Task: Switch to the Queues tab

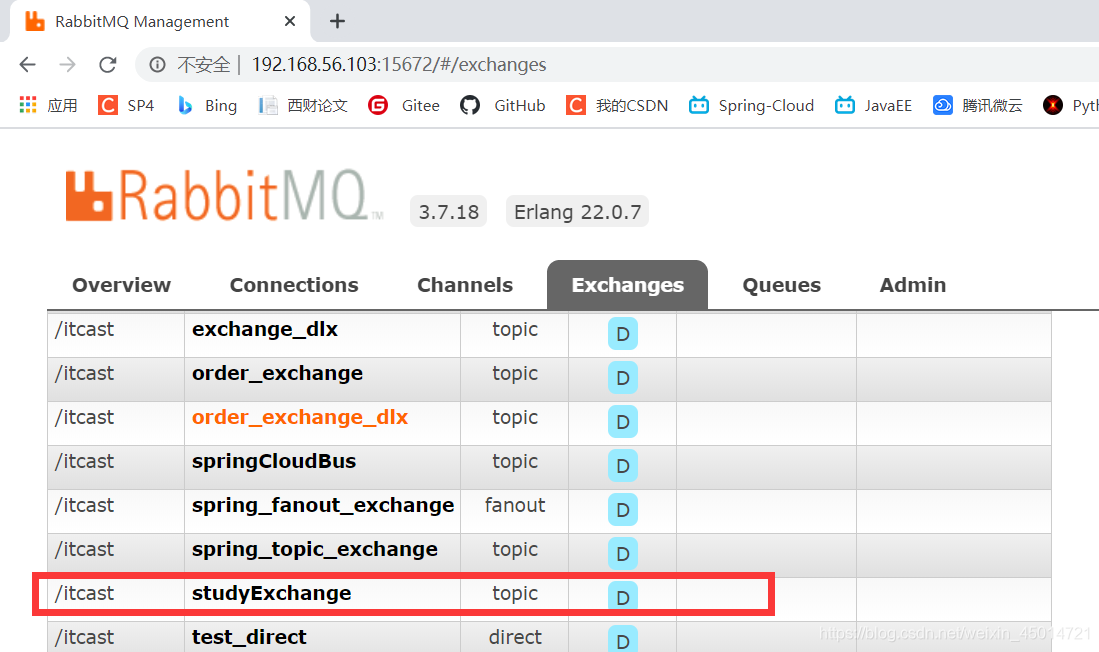Action: pos(781,285)
